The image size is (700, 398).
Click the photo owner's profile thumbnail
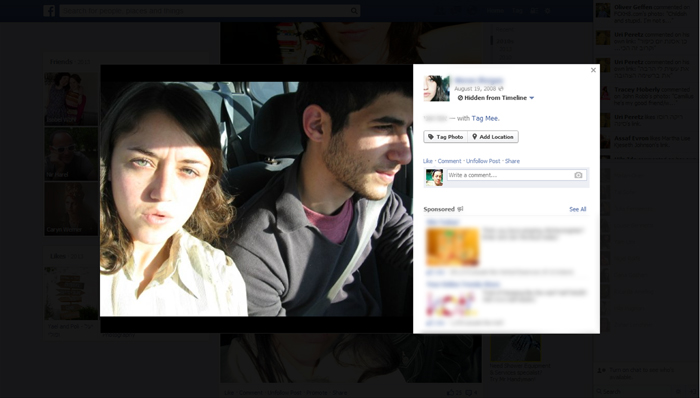436,88
